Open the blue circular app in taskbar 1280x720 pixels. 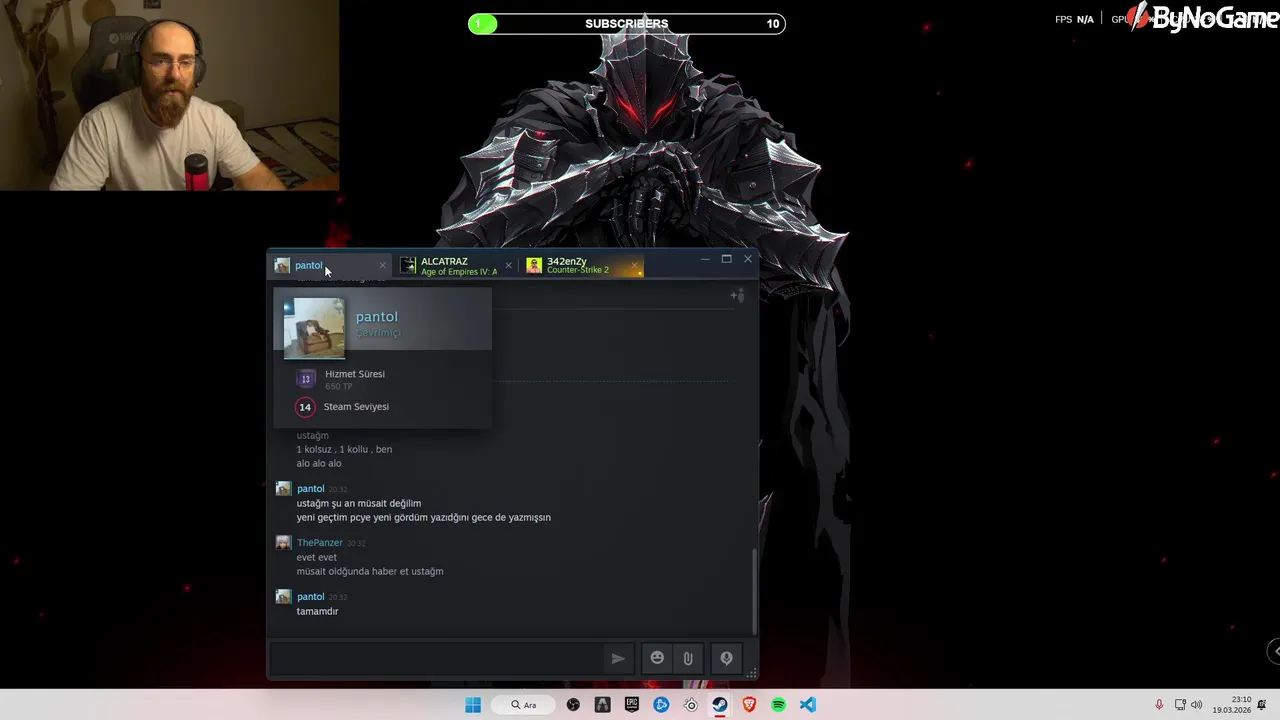(x=661, y=705)
